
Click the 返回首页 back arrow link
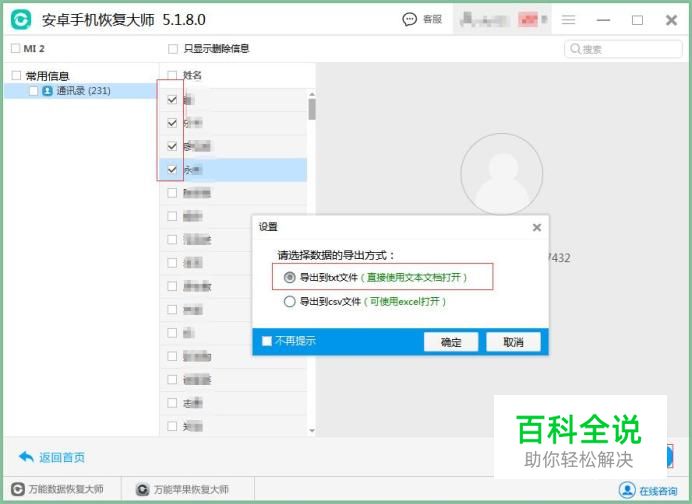(x=52, y=457)
